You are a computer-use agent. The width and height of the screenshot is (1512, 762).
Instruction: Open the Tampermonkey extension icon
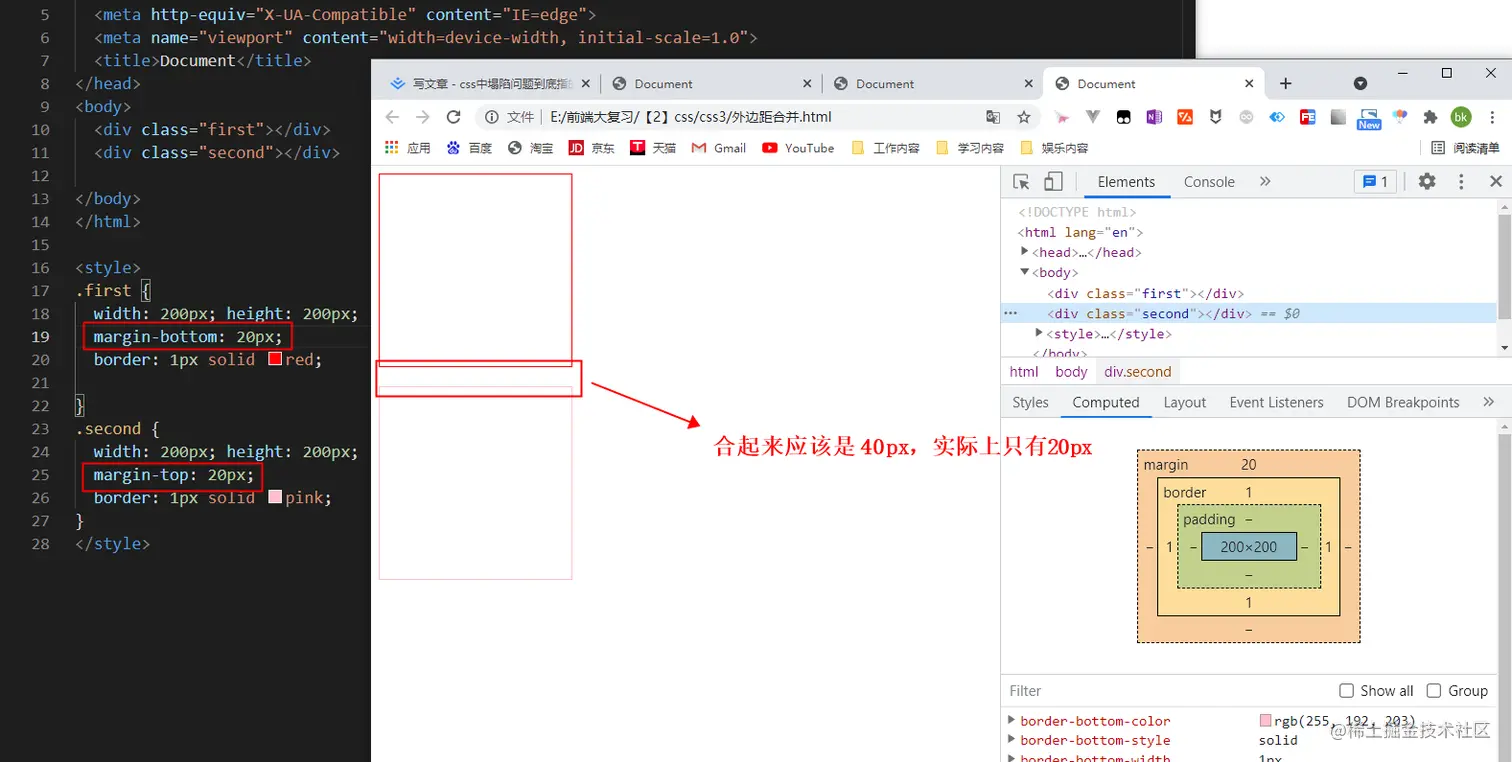point(1124,117)
